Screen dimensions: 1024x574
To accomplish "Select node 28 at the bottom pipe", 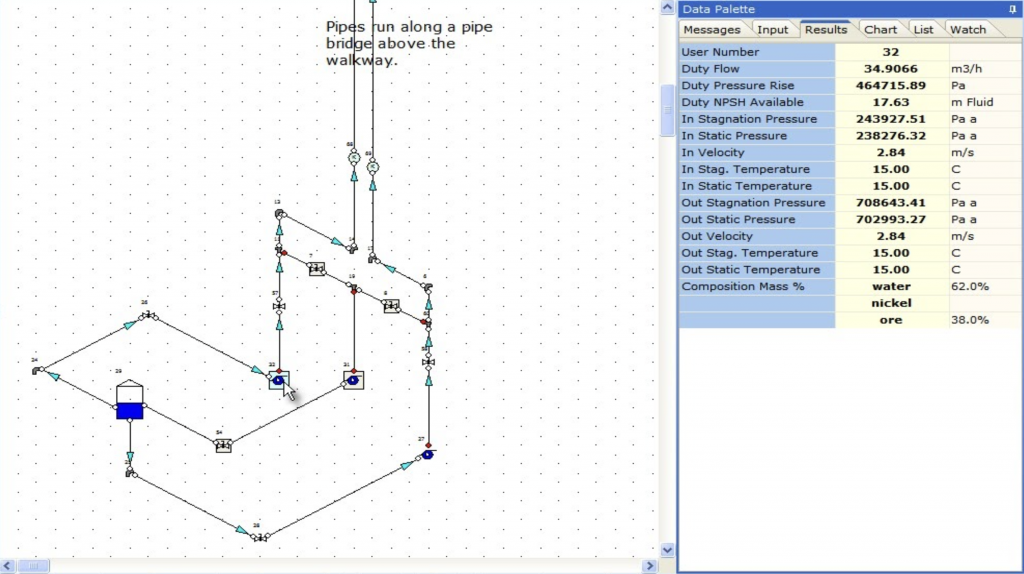I will (259, 537).
